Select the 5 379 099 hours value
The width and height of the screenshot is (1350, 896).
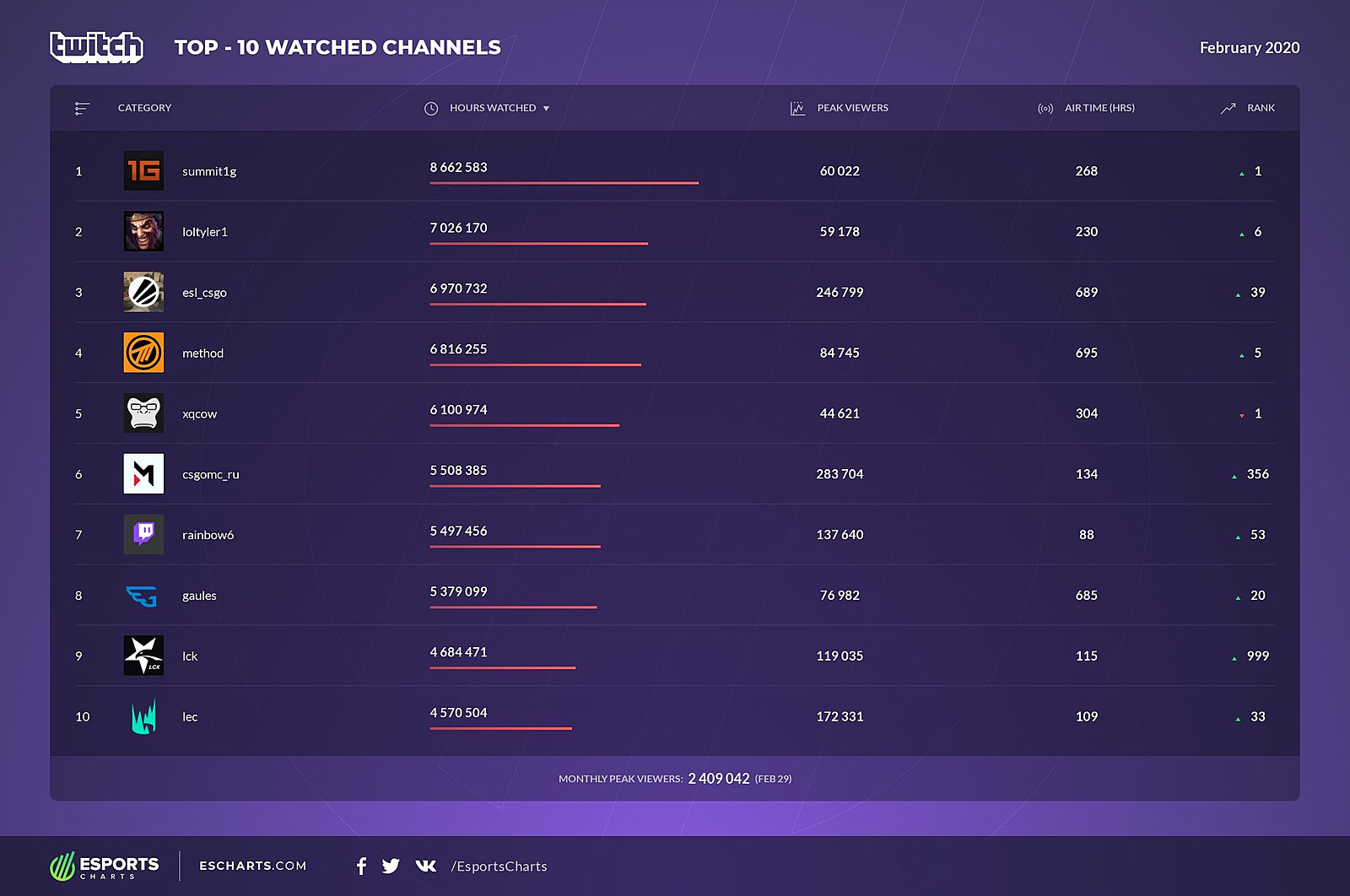tap(458, 591)
